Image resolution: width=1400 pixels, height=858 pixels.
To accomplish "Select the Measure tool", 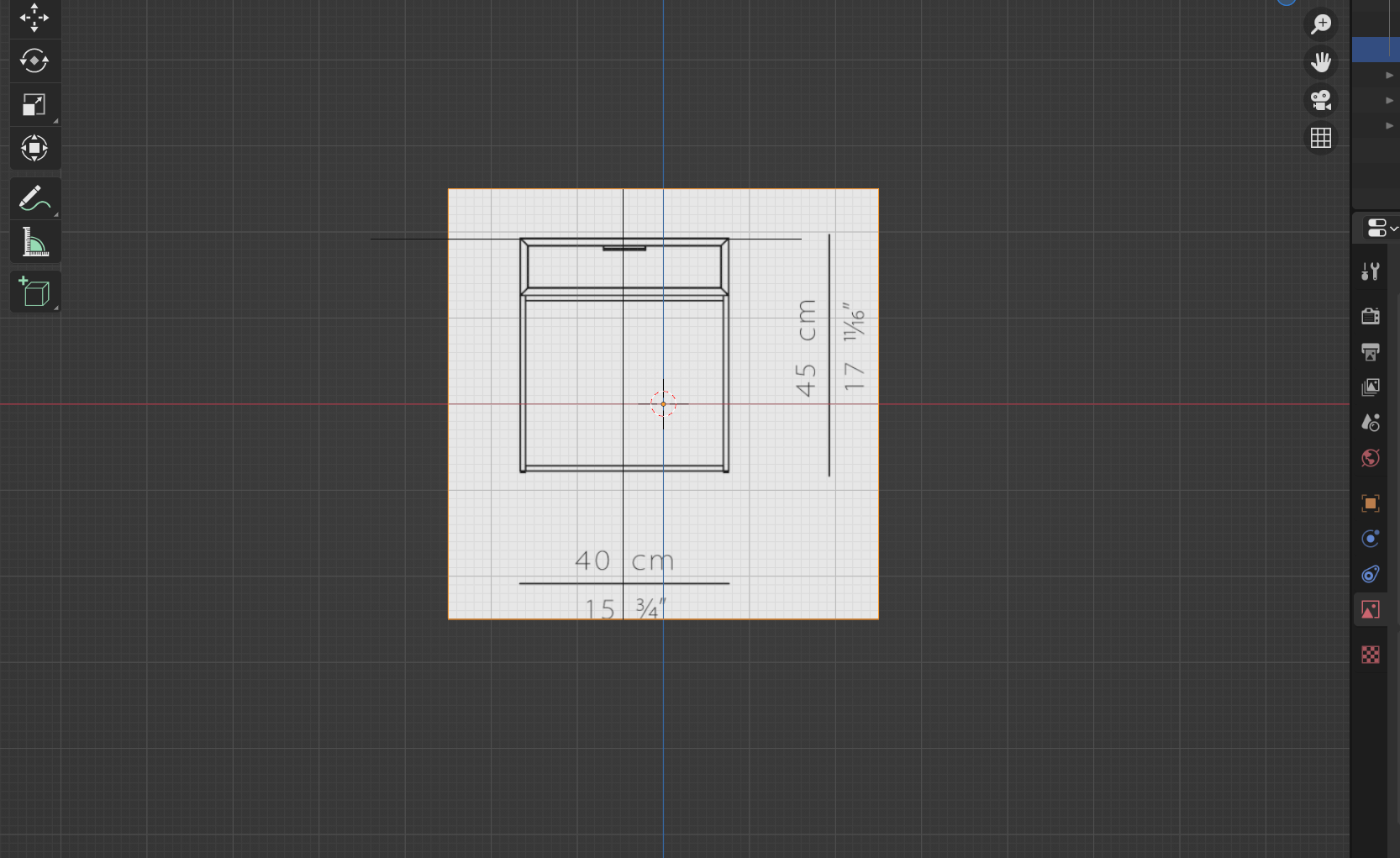I will pyautogui.click(x=34, y=241).
